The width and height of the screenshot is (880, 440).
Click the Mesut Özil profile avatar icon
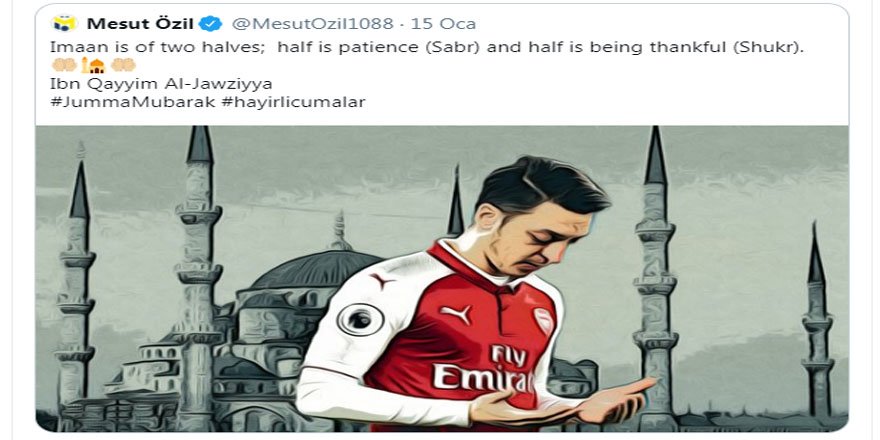(65, 23)
